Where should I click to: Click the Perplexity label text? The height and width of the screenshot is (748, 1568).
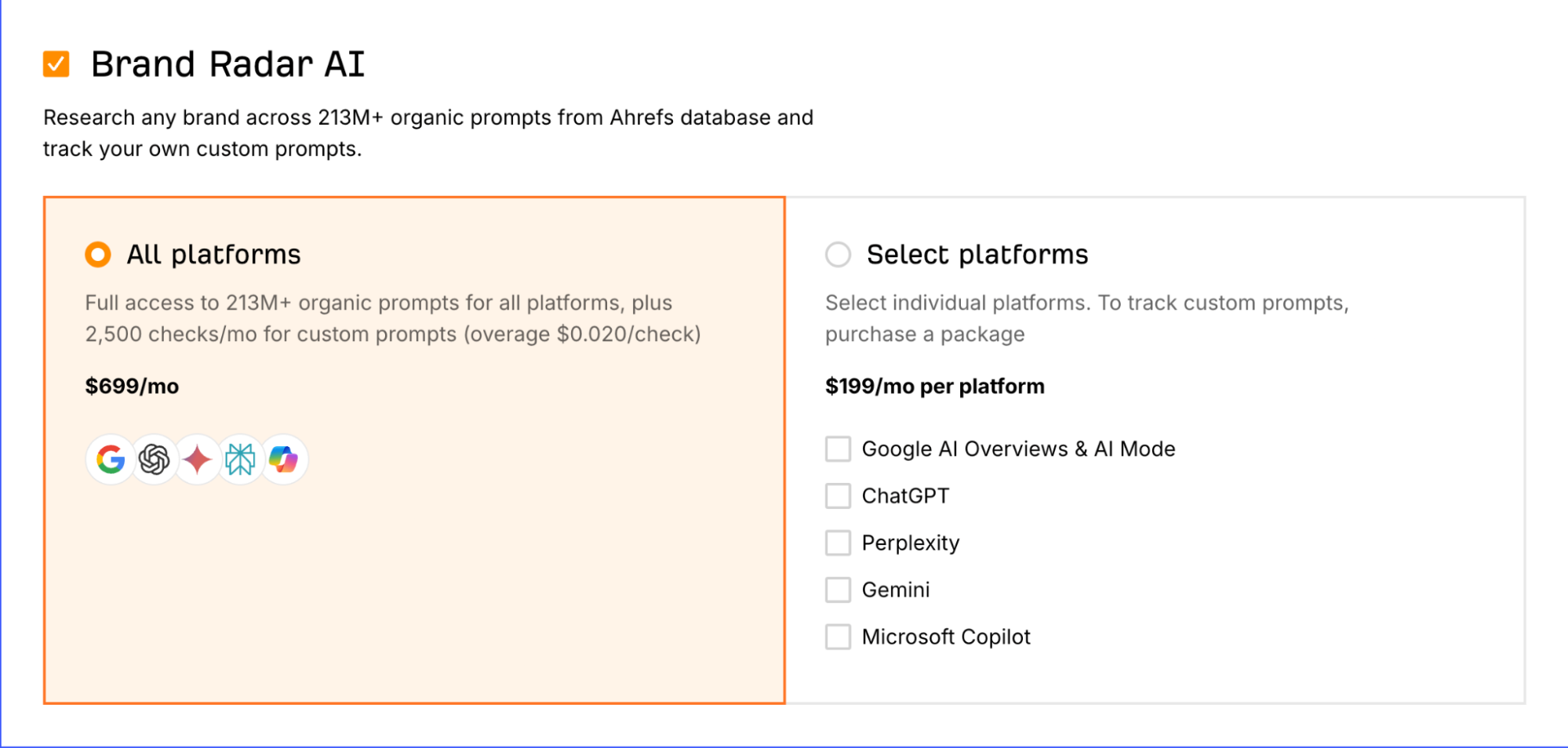pyautogui.click(x=911, y=543)
